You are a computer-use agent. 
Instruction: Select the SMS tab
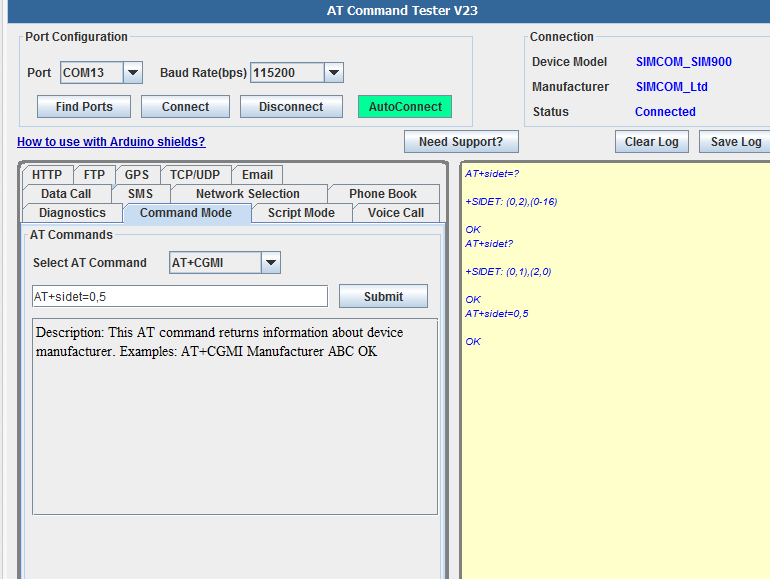coord(140,194)
